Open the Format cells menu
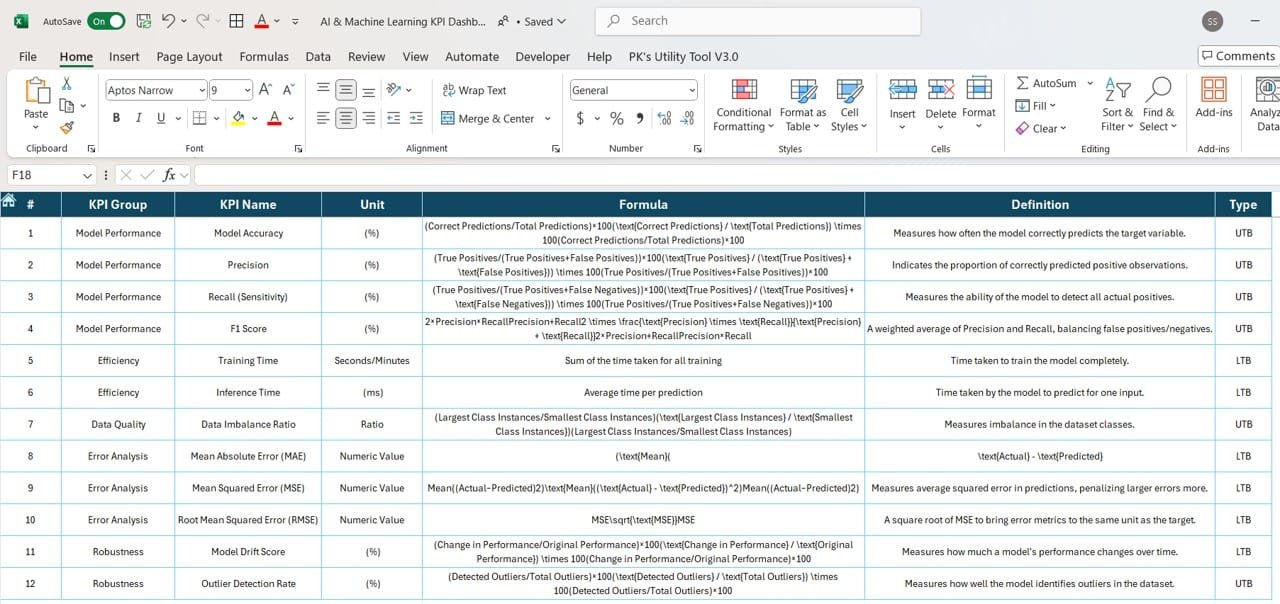The width and height of the screenshot is (1280, 604). click(979, 105)
